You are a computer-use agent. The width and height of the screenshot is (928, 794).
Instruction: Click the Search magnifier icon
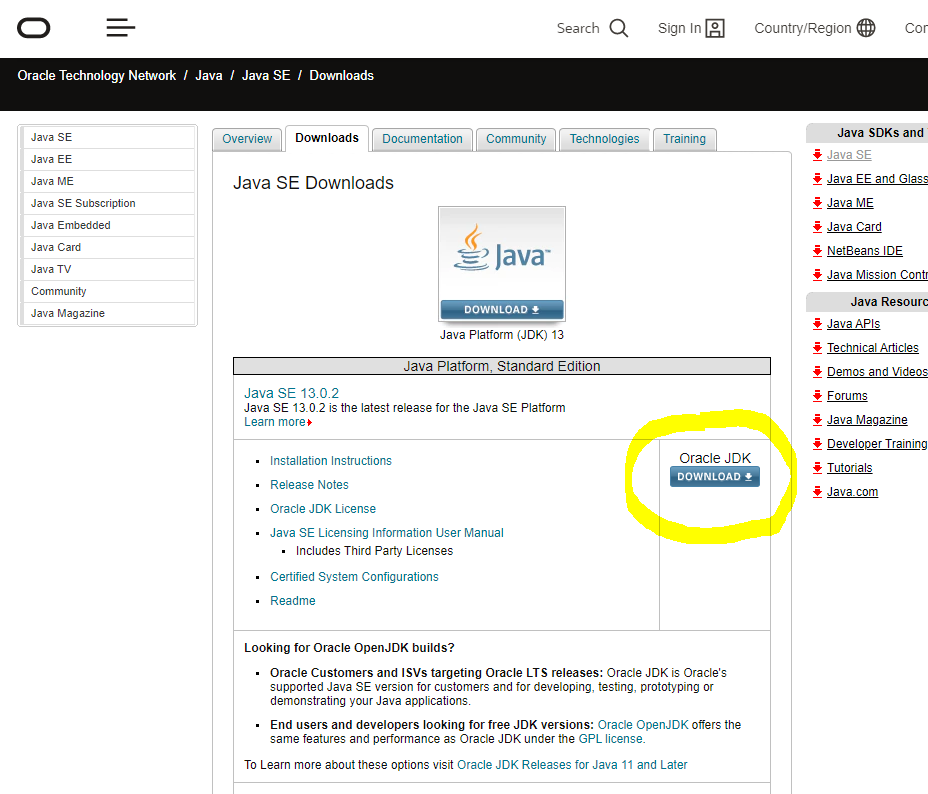tap(618, 28)
